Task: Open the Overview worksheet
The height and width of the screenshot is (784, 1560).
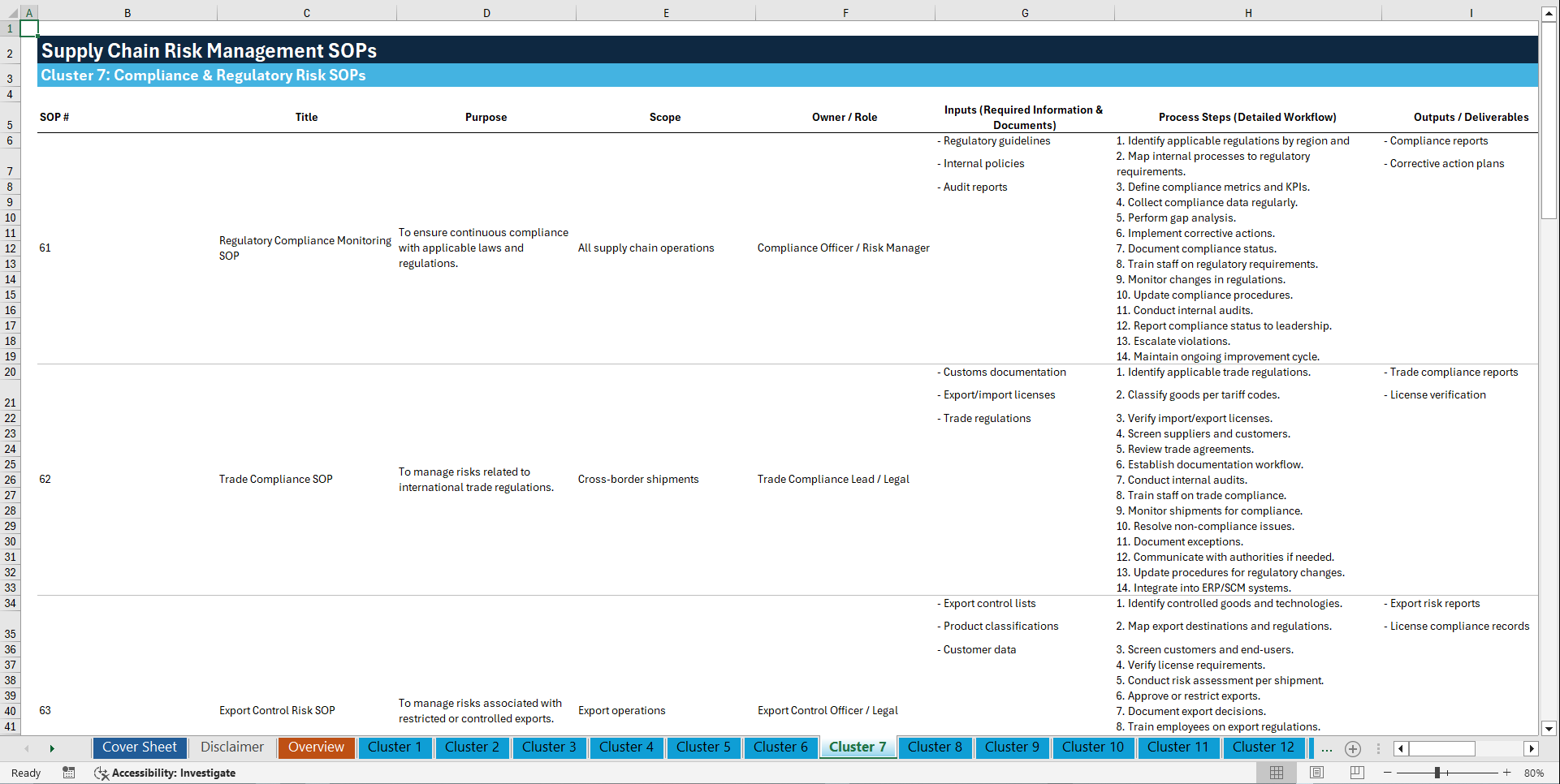Action: (316, 747)
